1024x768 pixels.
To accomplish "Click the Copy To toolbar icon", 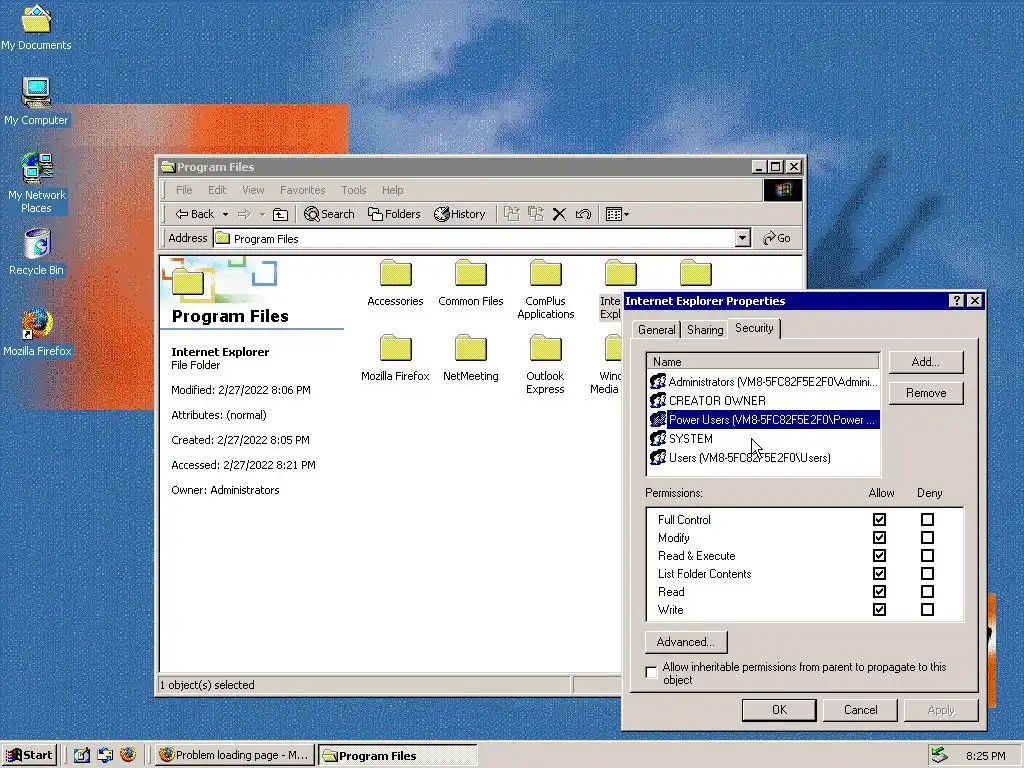I will pyautogui.click(x=536, y=214).
